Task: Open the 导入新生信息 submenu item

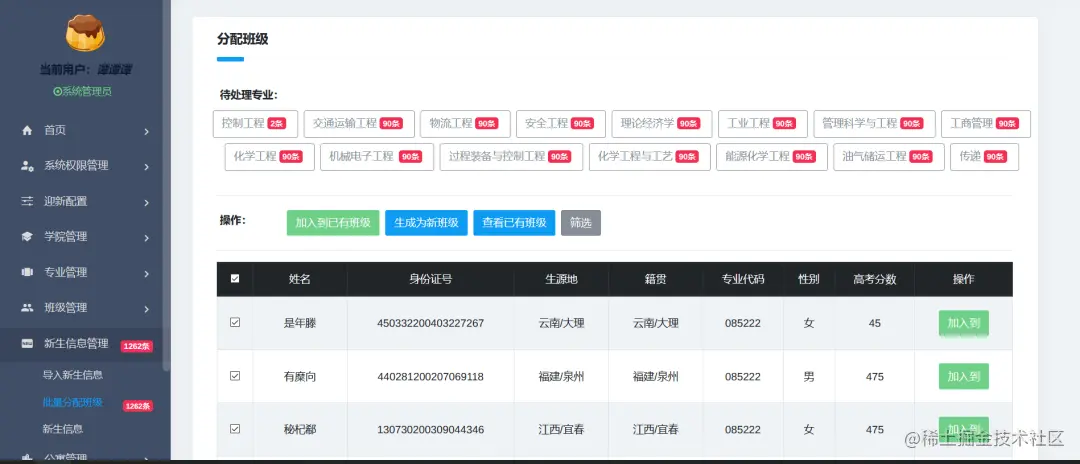Action: click(73, 375)
